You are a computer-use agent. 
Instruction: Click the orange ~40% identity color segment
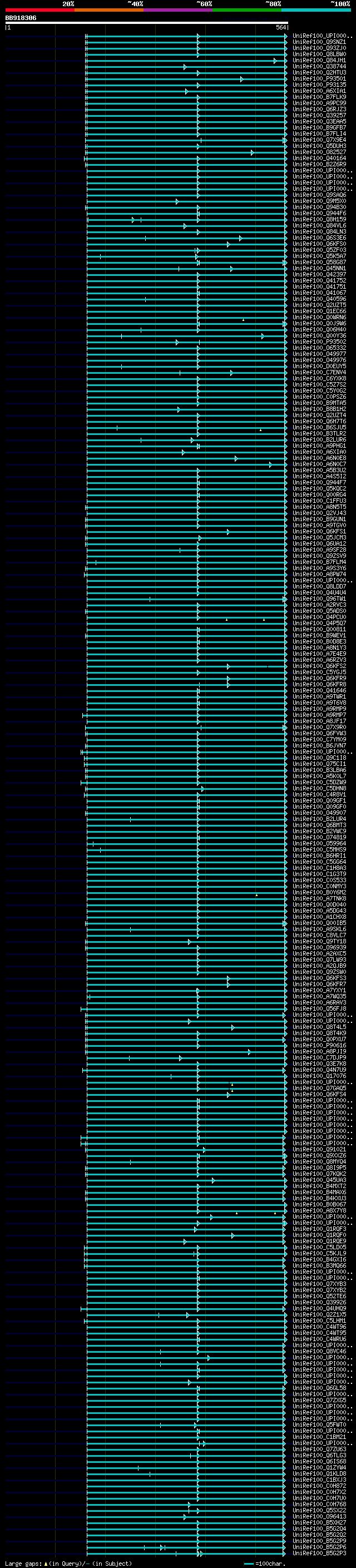109,10
